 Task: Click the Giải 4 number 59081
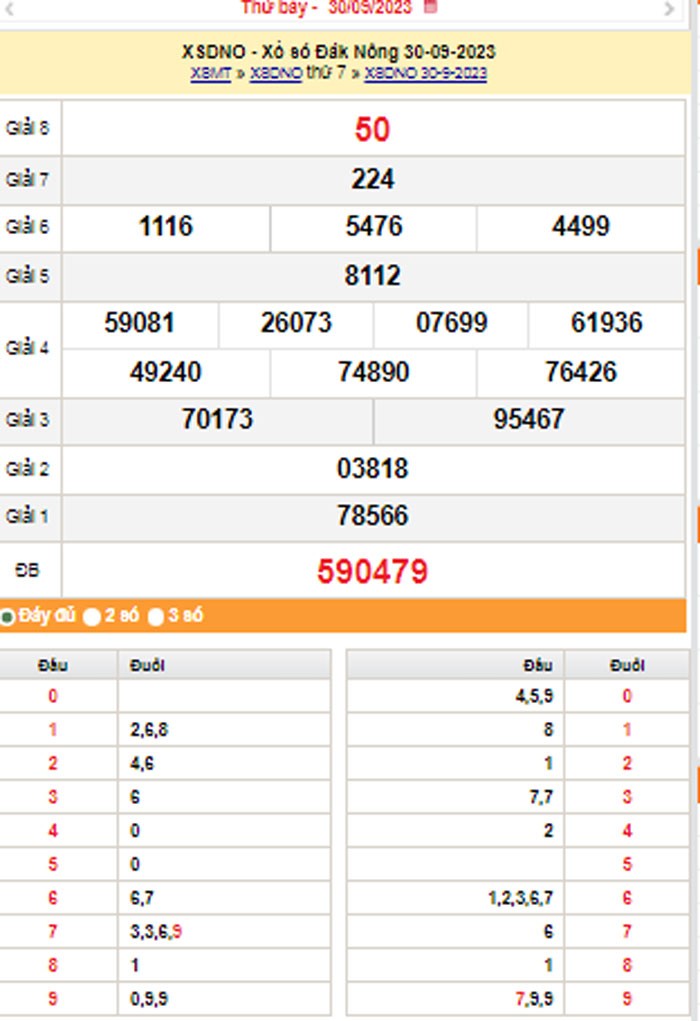[139, 323]
